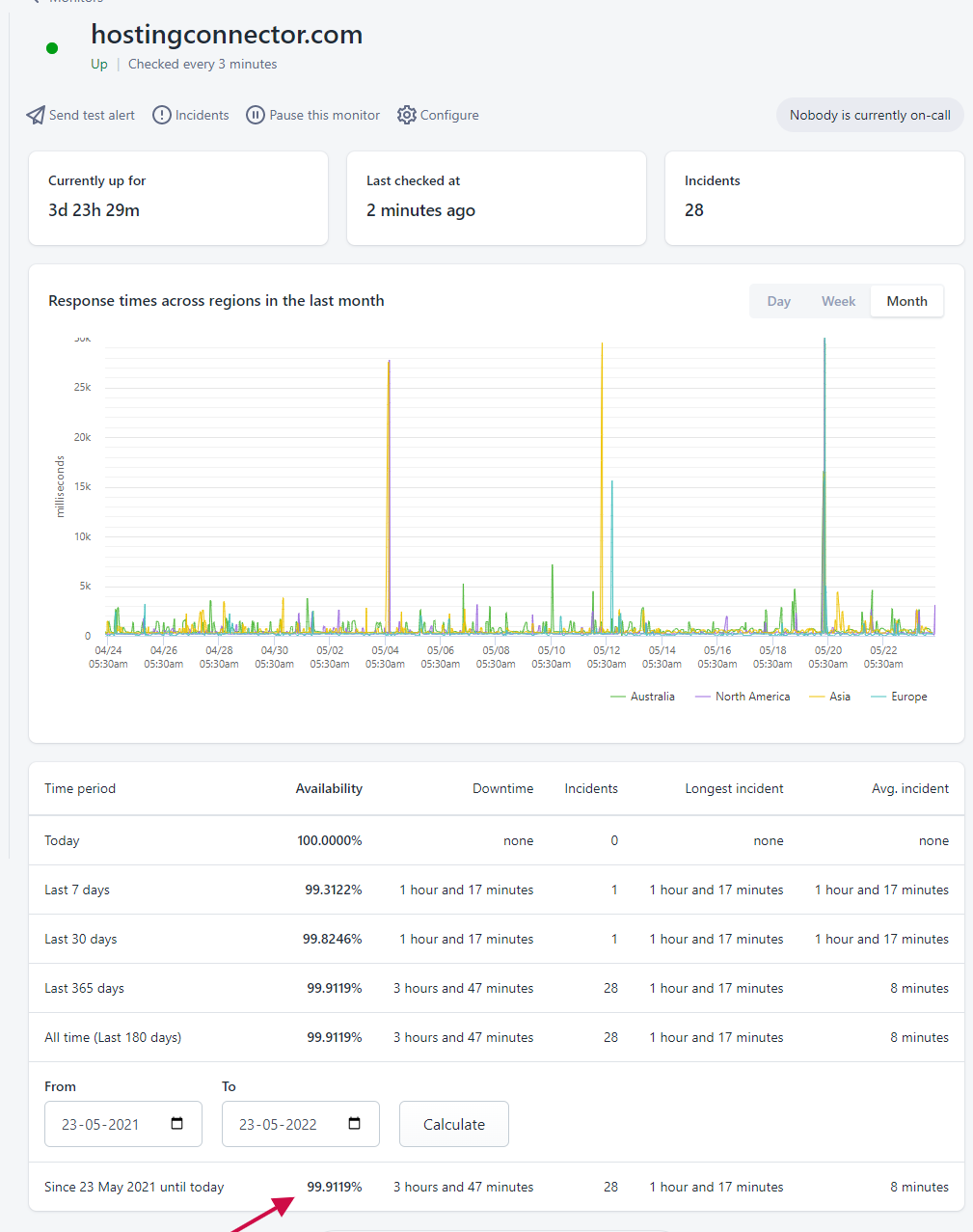Click the Nobody is currently on-call badge
The image size is (973, 1232).
(870, 115)
